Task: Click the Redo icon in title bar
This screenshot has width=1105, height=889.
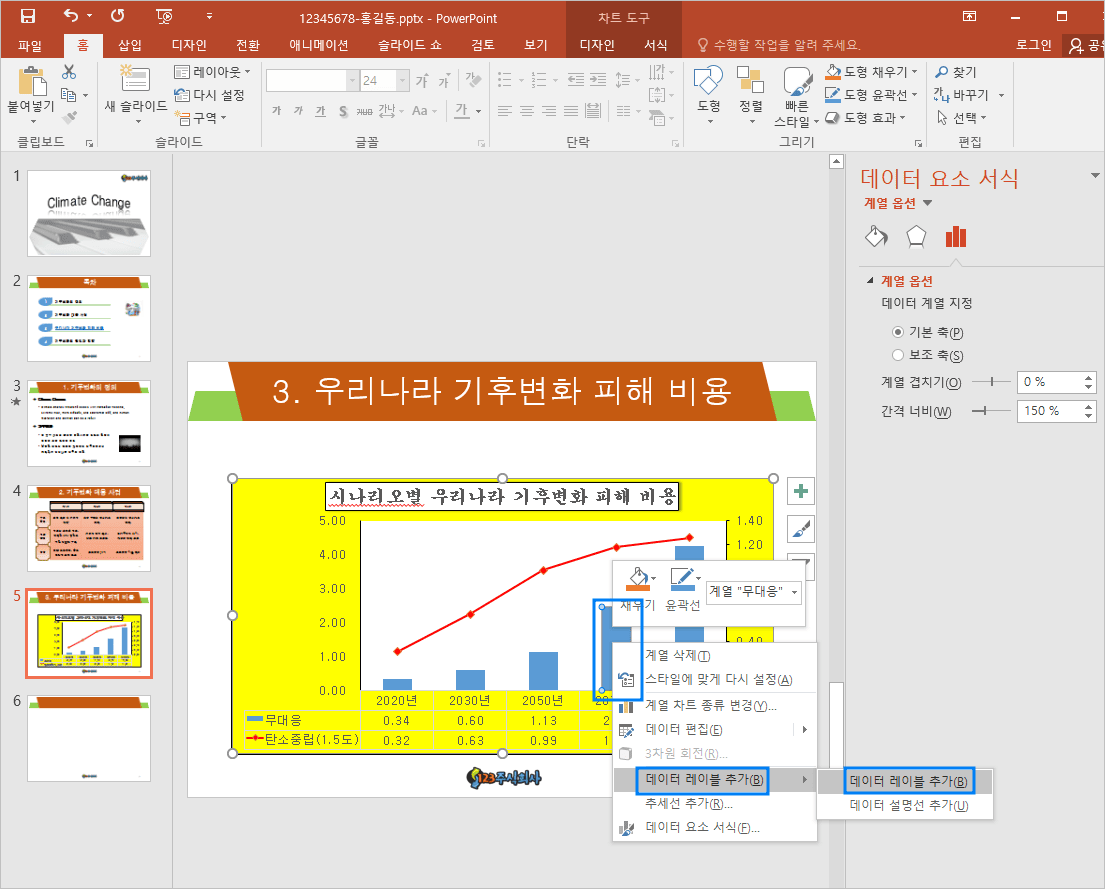Action: point(118,15)
